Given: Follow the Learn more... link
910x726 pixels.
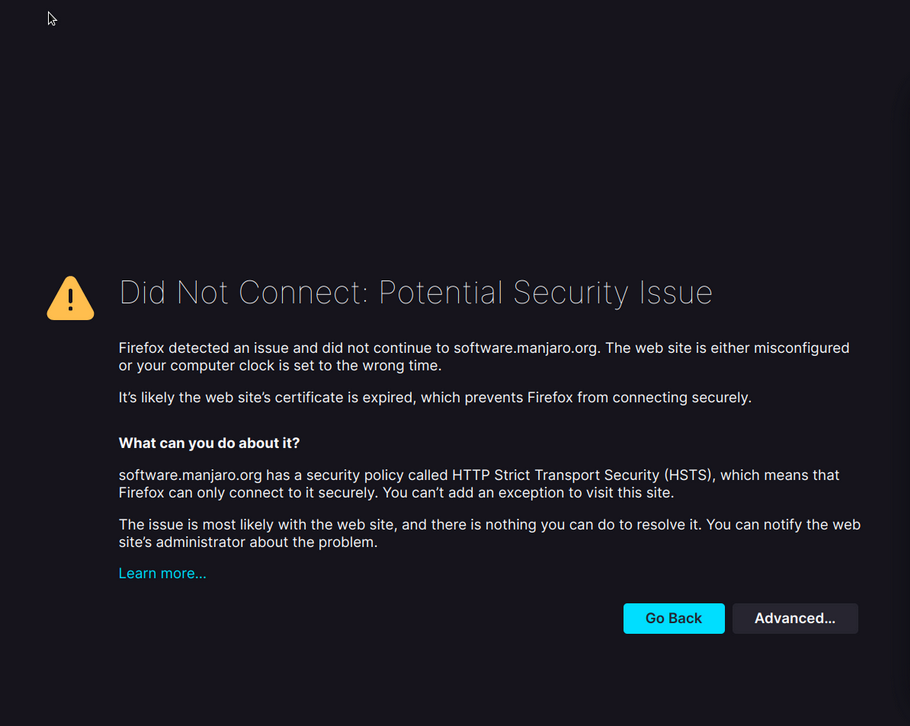Looking at the screenshot, I should pyautogui.click(x=162, y=573).
